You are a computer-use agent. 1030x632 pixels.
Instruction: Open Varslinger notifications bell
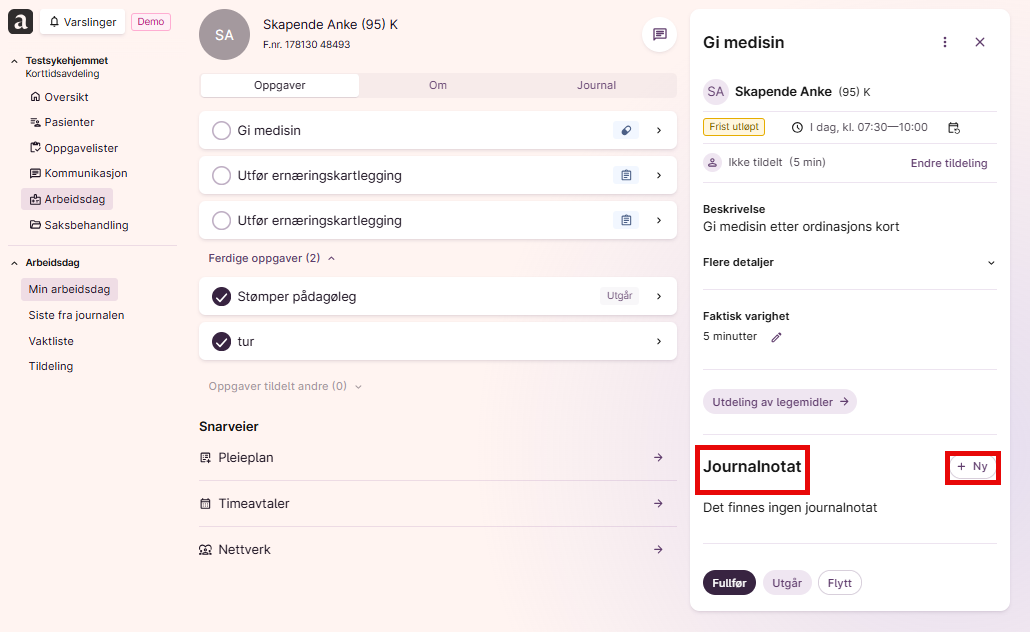[x=82, y=22]
